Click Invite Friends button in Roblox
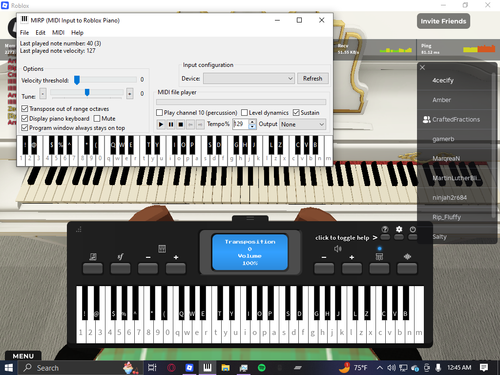Image resolution: width=500 pixels, height=375 pixels. pyautogui.click(x=443, y=21)
